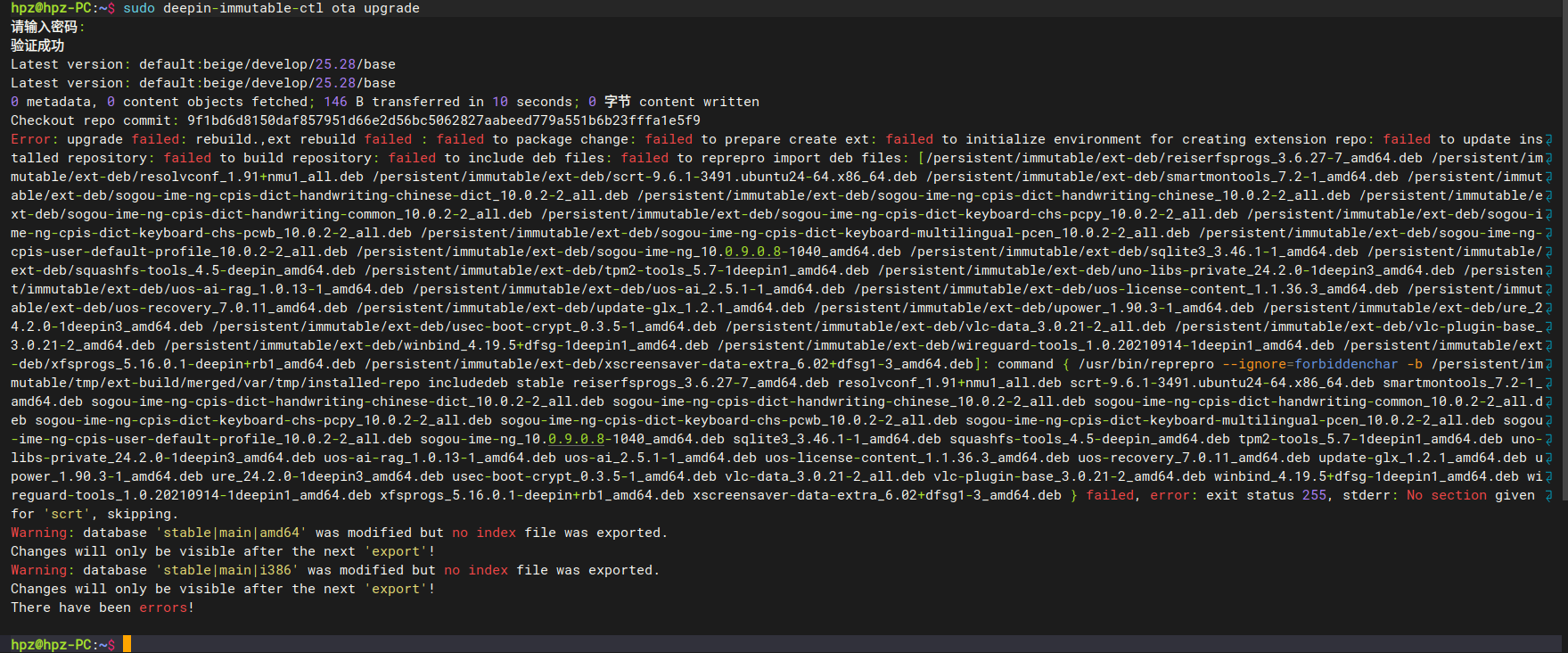Click the "for 'scrt', skipping." line
1568x653 pixels.
pyautogui.click(x=94, y=514)
